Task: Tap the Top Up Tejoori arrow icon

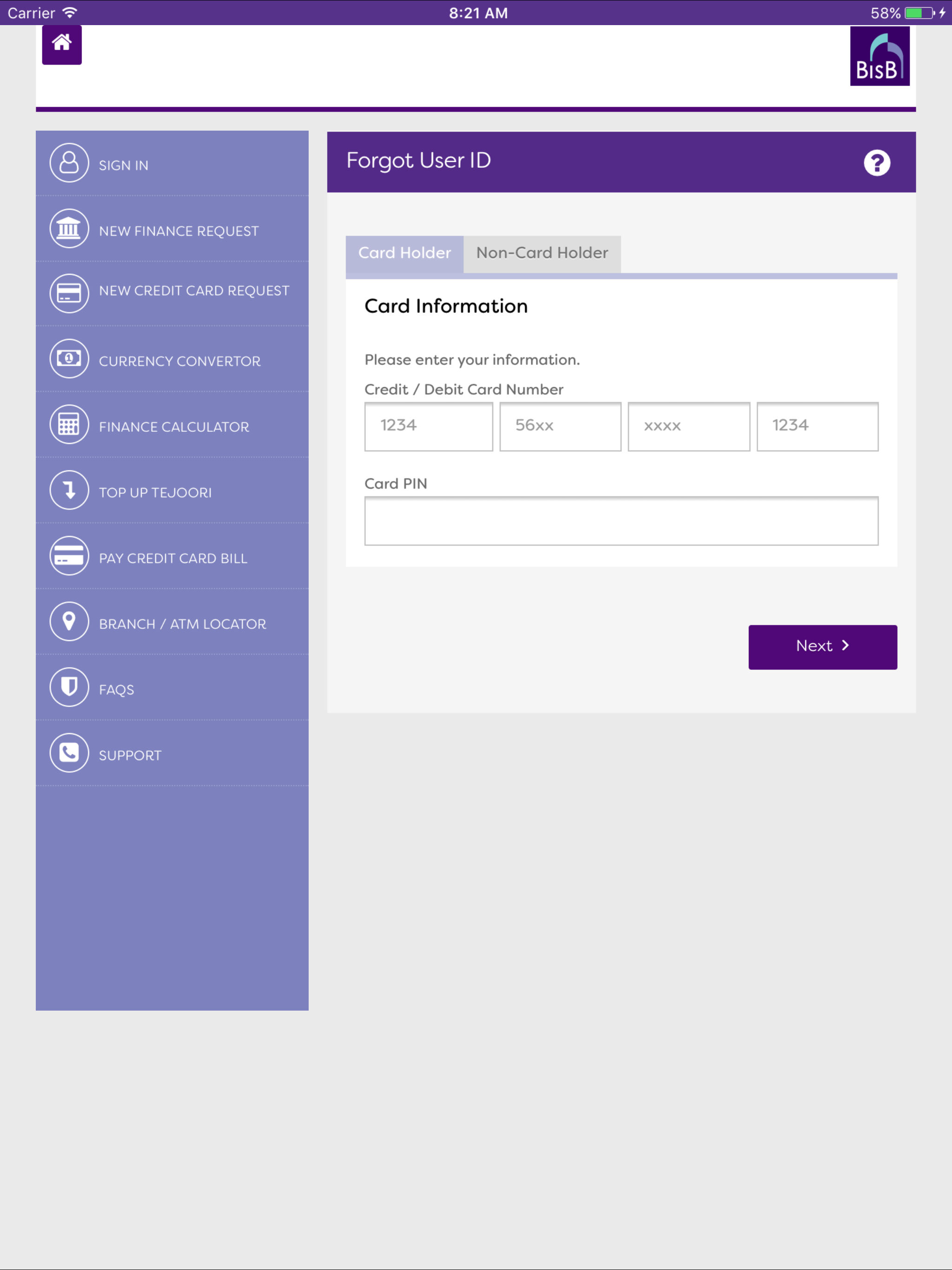Action: coord(69,490)
